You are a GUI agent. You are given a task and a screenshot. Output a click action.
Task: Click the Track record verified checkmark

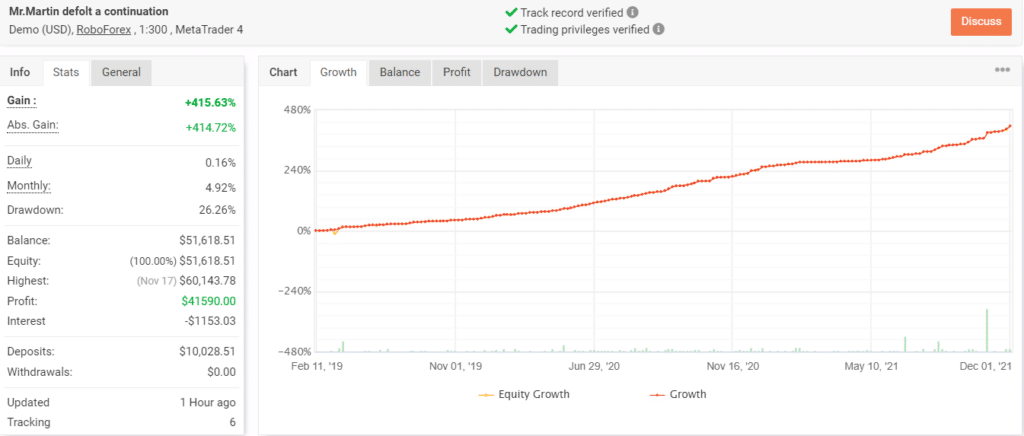512,13
